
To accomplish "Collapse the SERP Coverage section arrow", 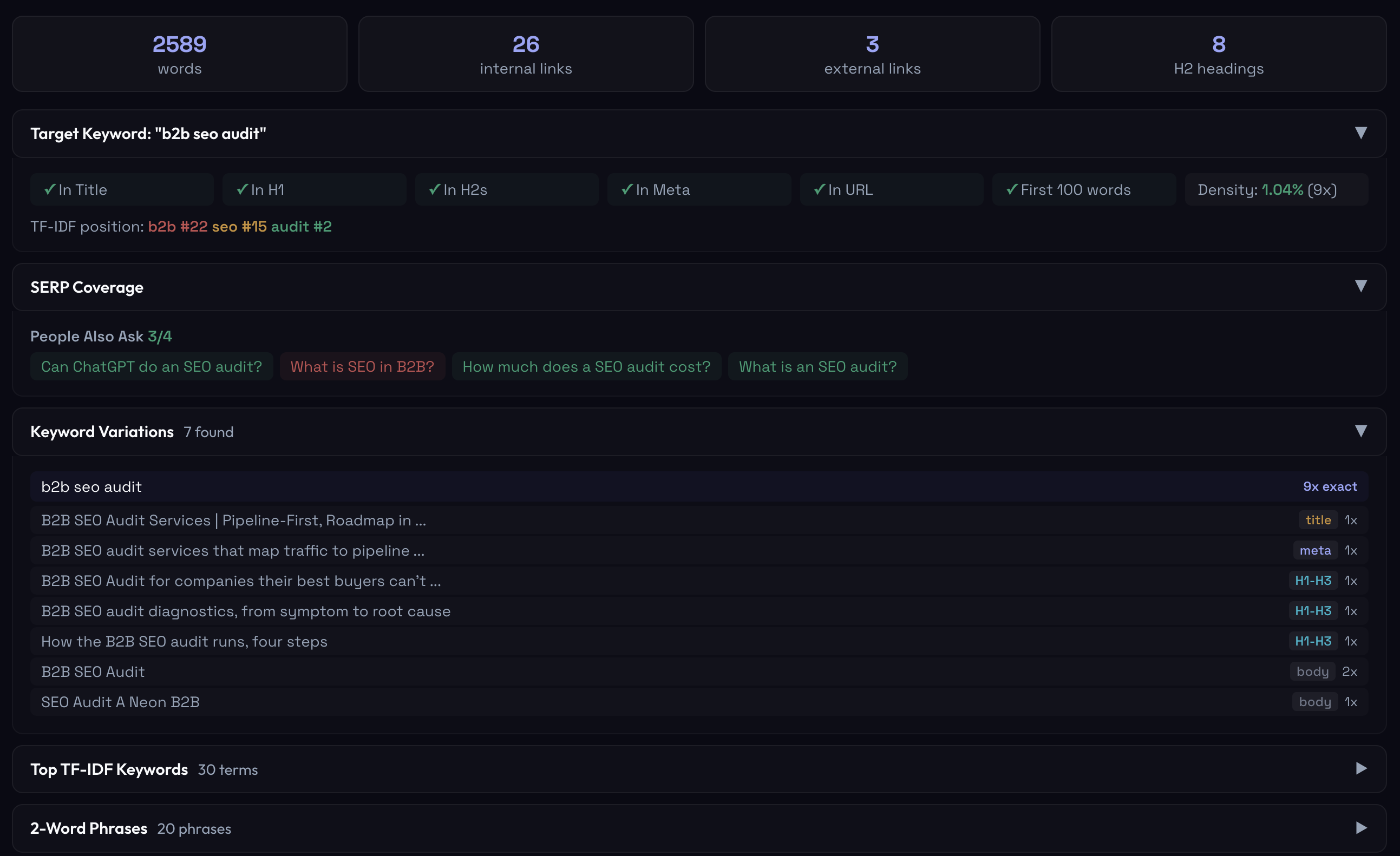I will point(1360,286).
